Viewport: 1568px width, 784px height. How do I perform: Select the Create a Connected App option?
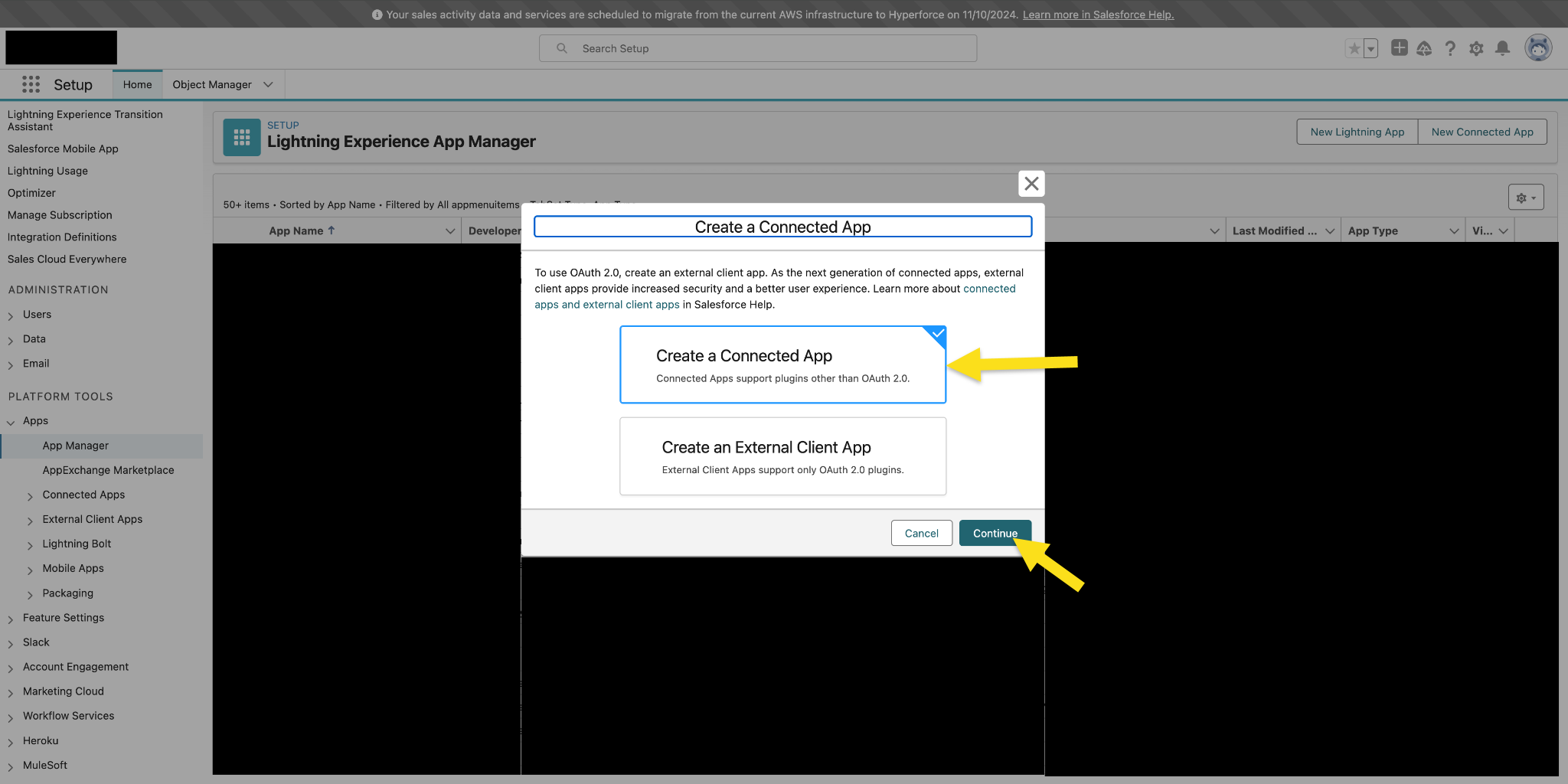tap(782, 364)
